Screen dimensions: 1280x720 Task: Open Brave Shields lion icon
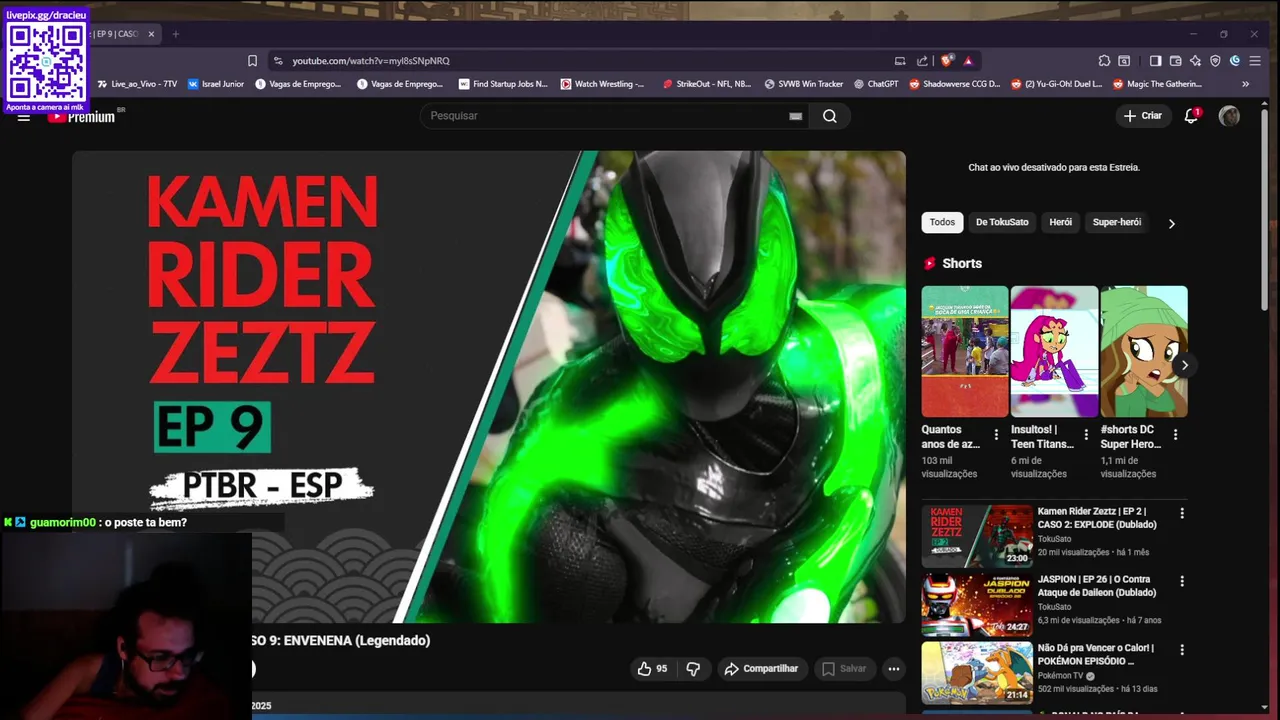click(x=947, y=61)
